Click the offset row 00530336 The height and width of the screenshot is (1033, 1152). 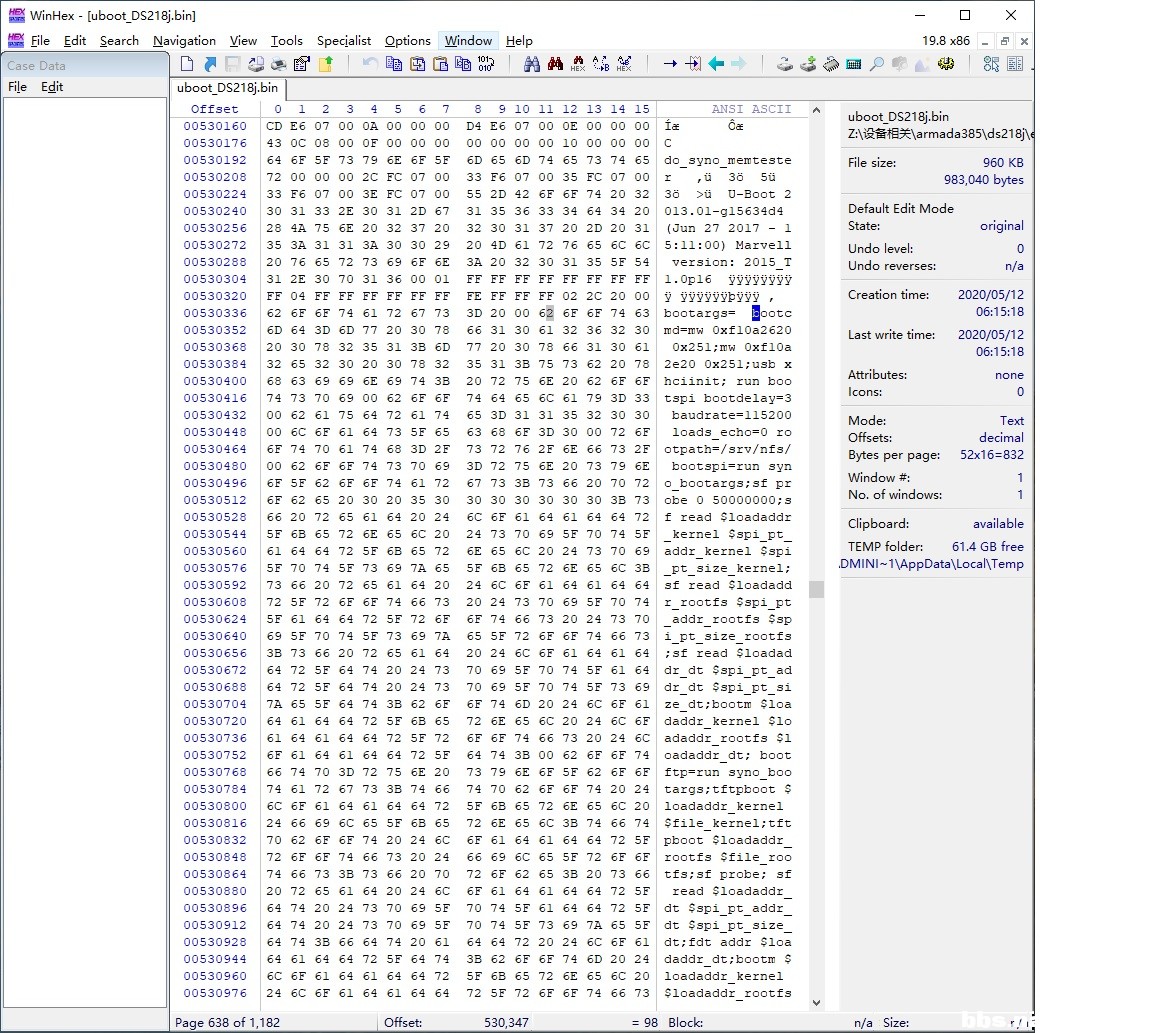[215, 313]
